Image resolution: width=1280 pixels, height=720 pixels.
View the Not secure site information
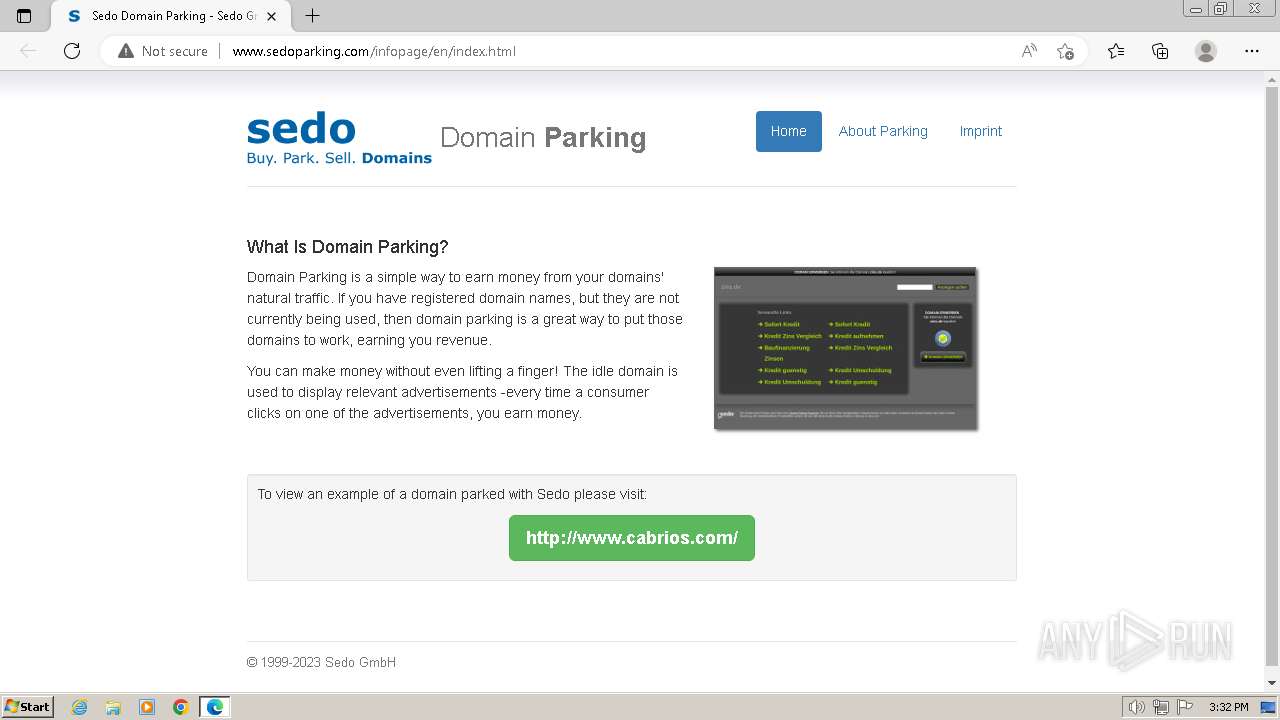click(x=163, y=51)
